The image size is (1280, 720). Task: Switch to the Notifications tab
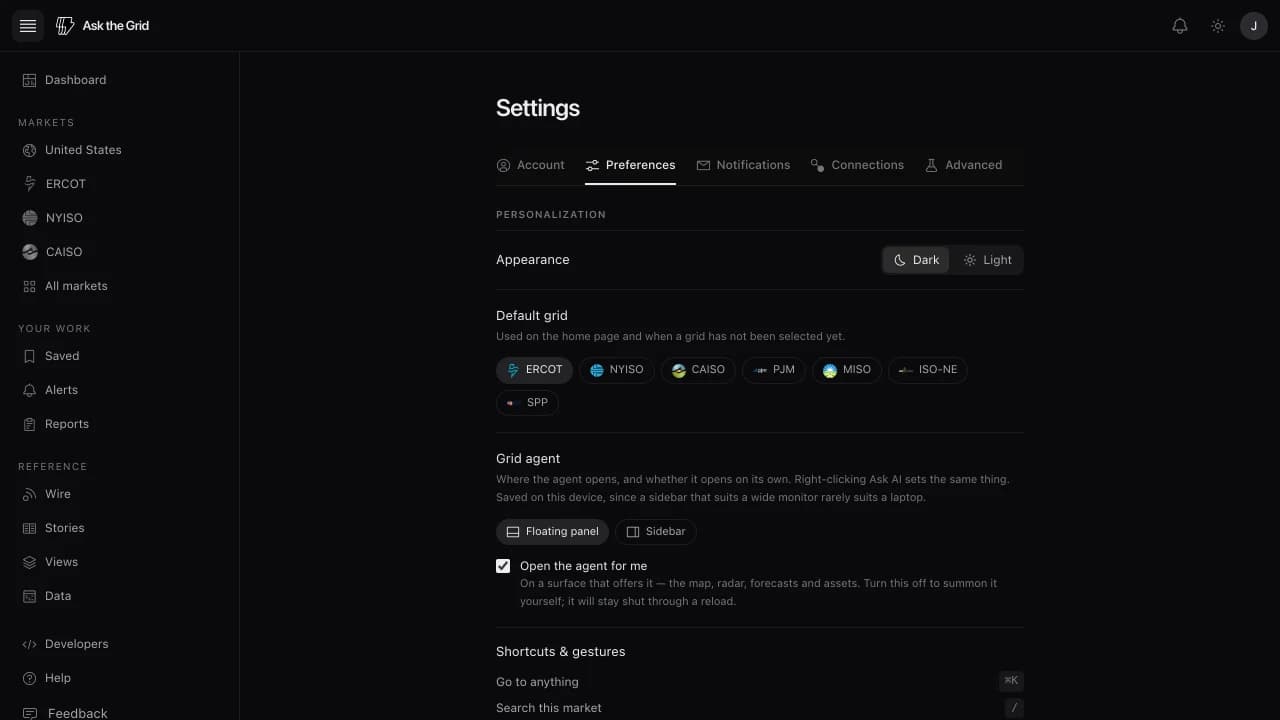click(743, 165)
